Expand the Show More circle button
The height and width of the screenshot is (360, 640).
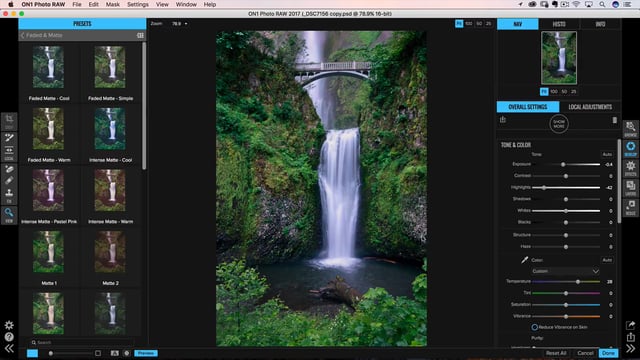pos(559,124)
